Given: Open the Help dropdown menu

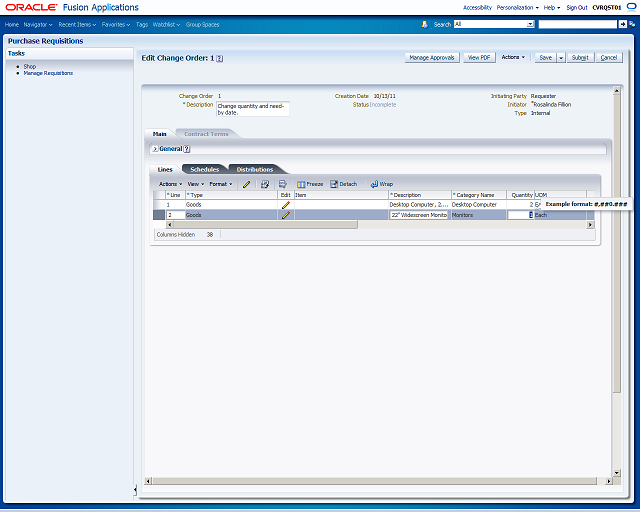Looking at the screenshot, I should 552,7.
